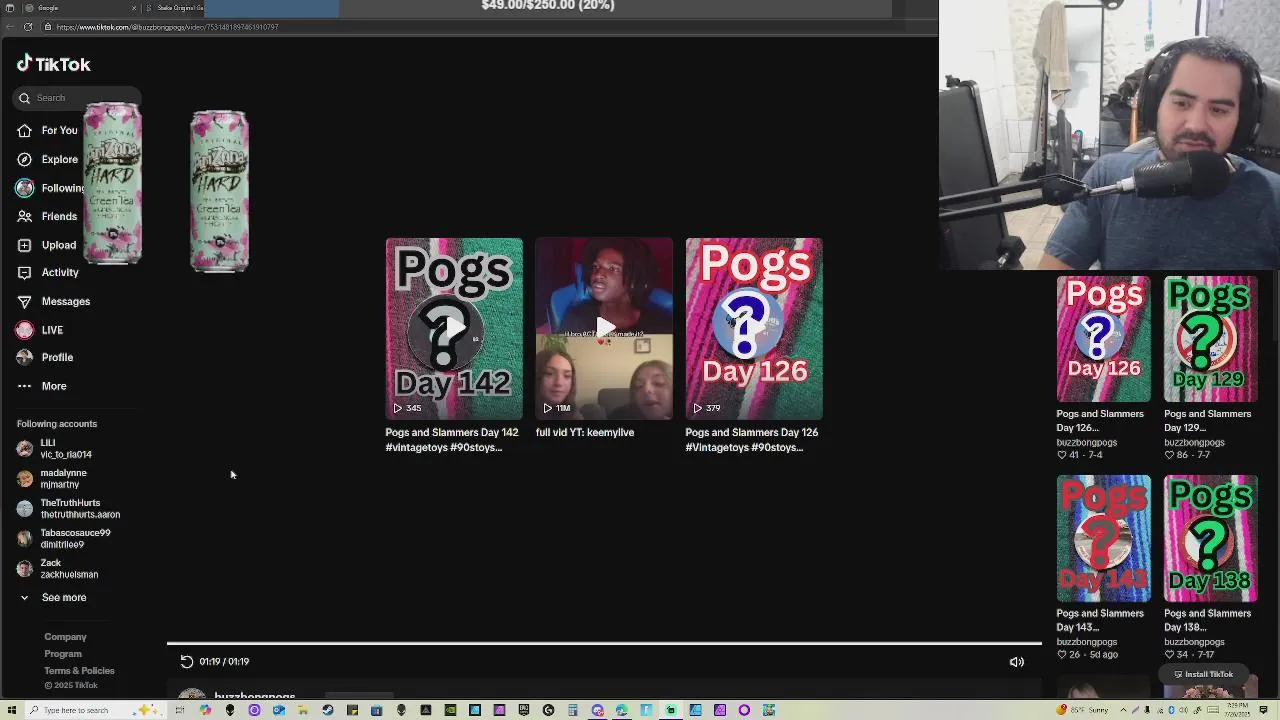
Task: Open the Activity notifications
Action: pyautogui.click(x=48, y=272)
